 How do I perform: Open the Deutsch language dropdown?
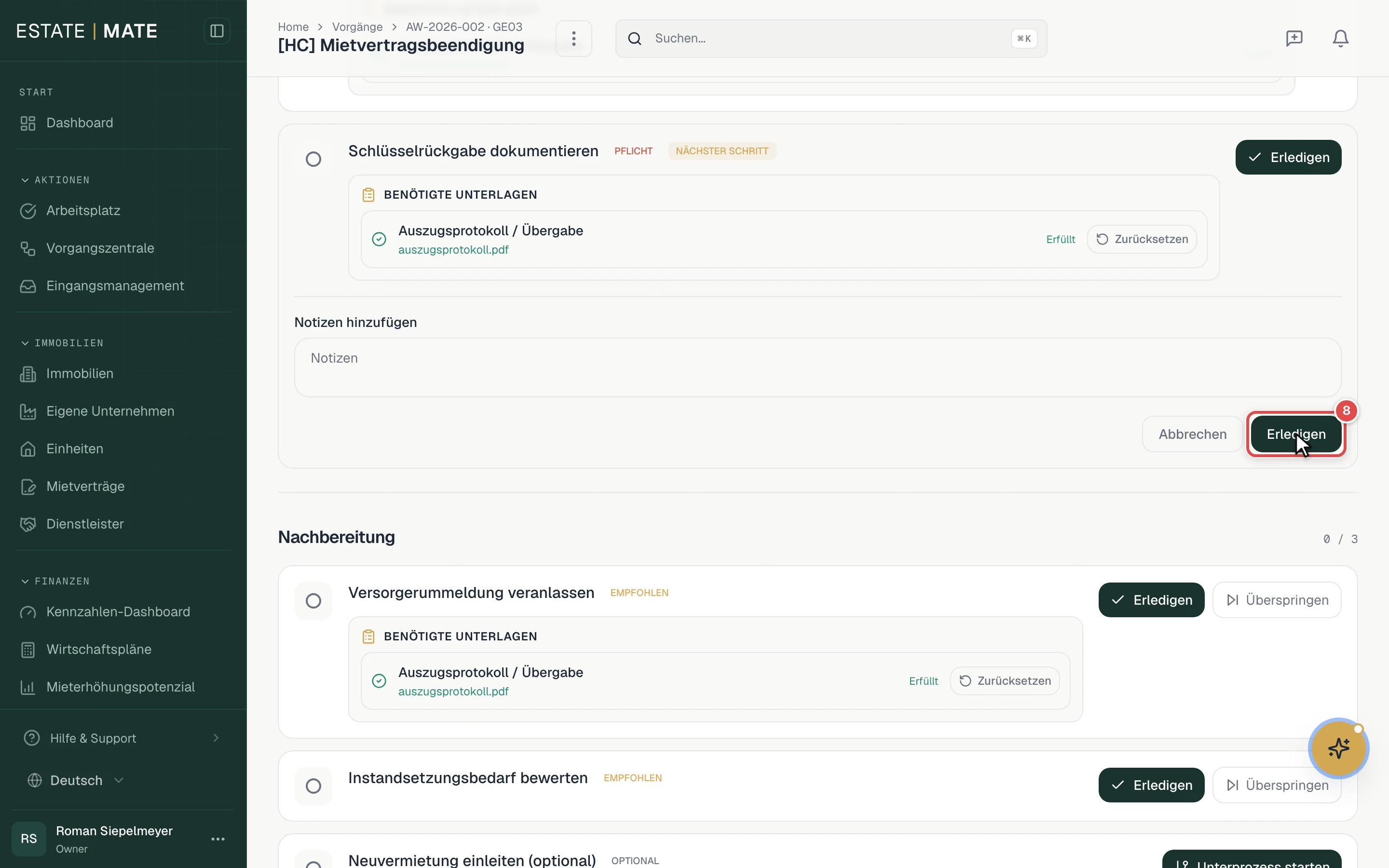click(x=76, y=780)
